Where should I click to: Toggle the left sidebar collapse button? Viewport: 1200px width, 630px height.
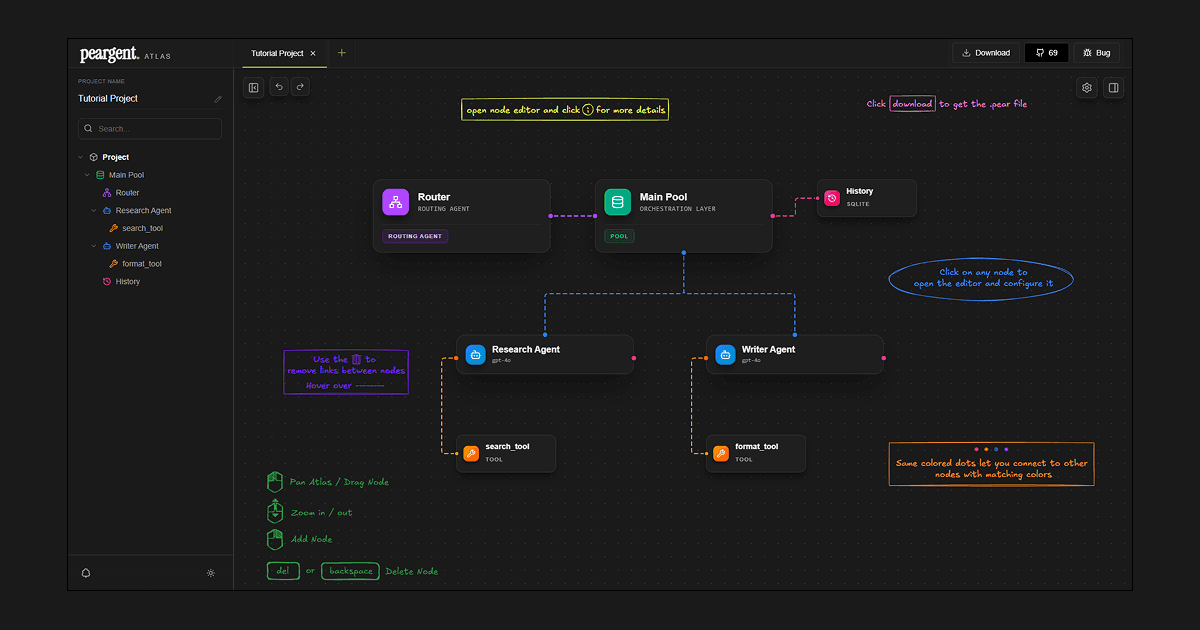coord(254,88)
